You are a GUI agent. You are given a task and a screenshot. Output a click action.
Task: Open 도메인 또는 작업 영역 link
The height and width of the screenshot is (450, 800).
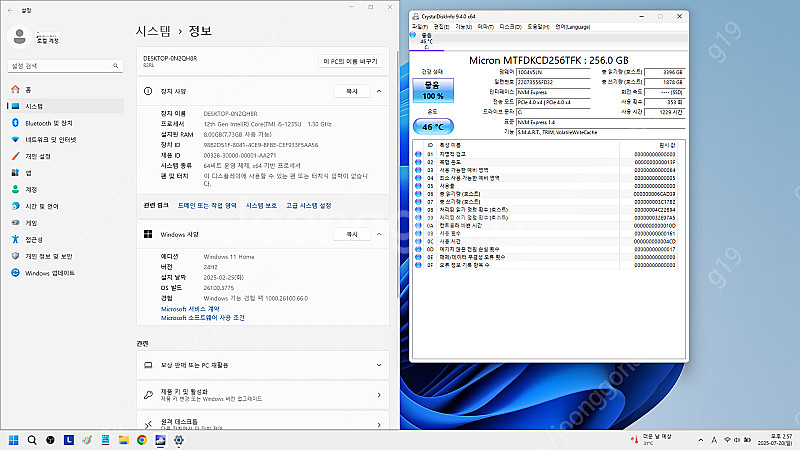coord(207,206)
